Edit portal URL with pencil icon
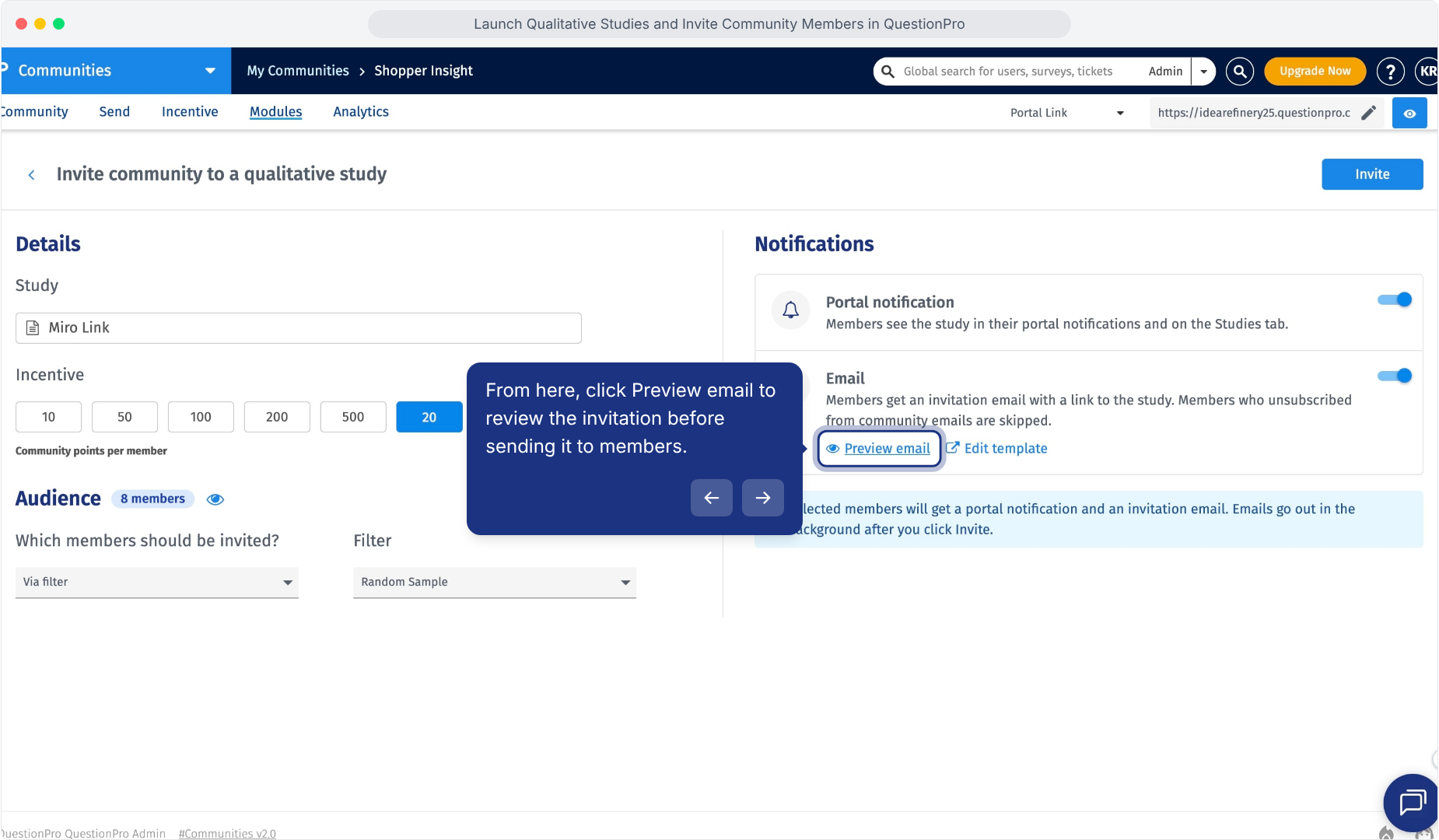 coord(1368,113)
